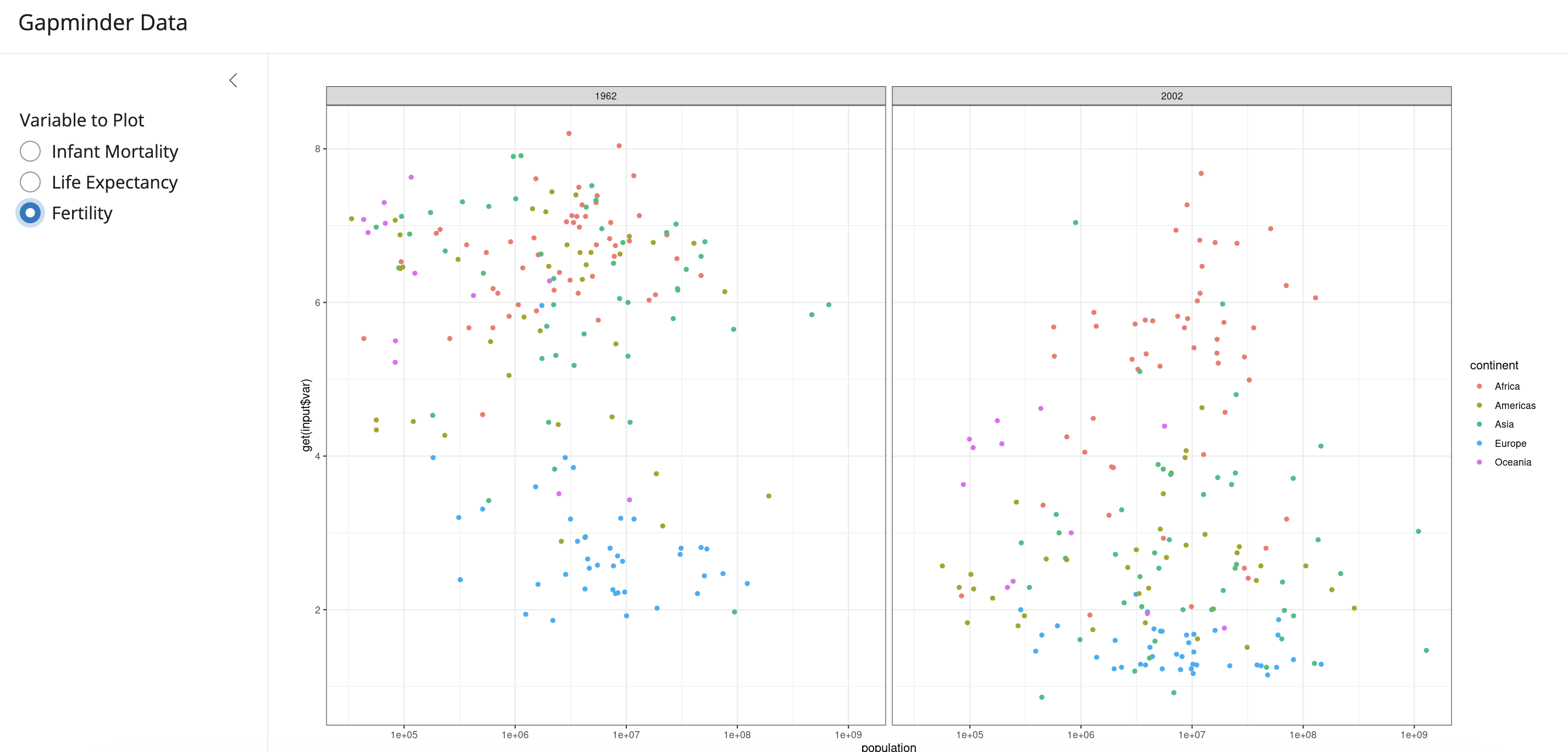Click the Infant Mortality label text
Viewport: 1568px width, 752px height.
coord(114,151)
